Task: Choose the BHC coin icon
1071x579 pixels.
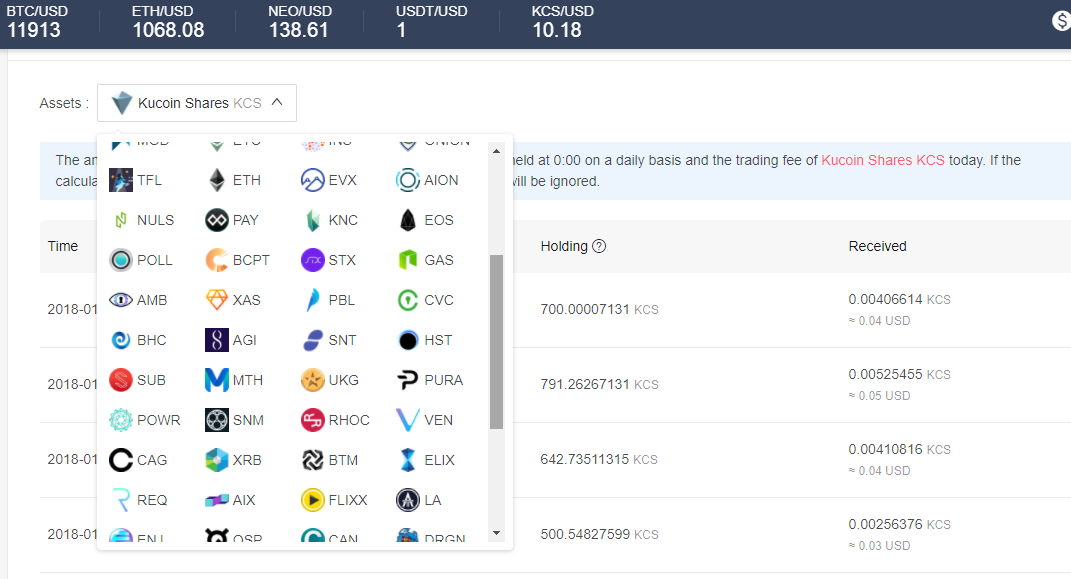Action: (121, 340)
